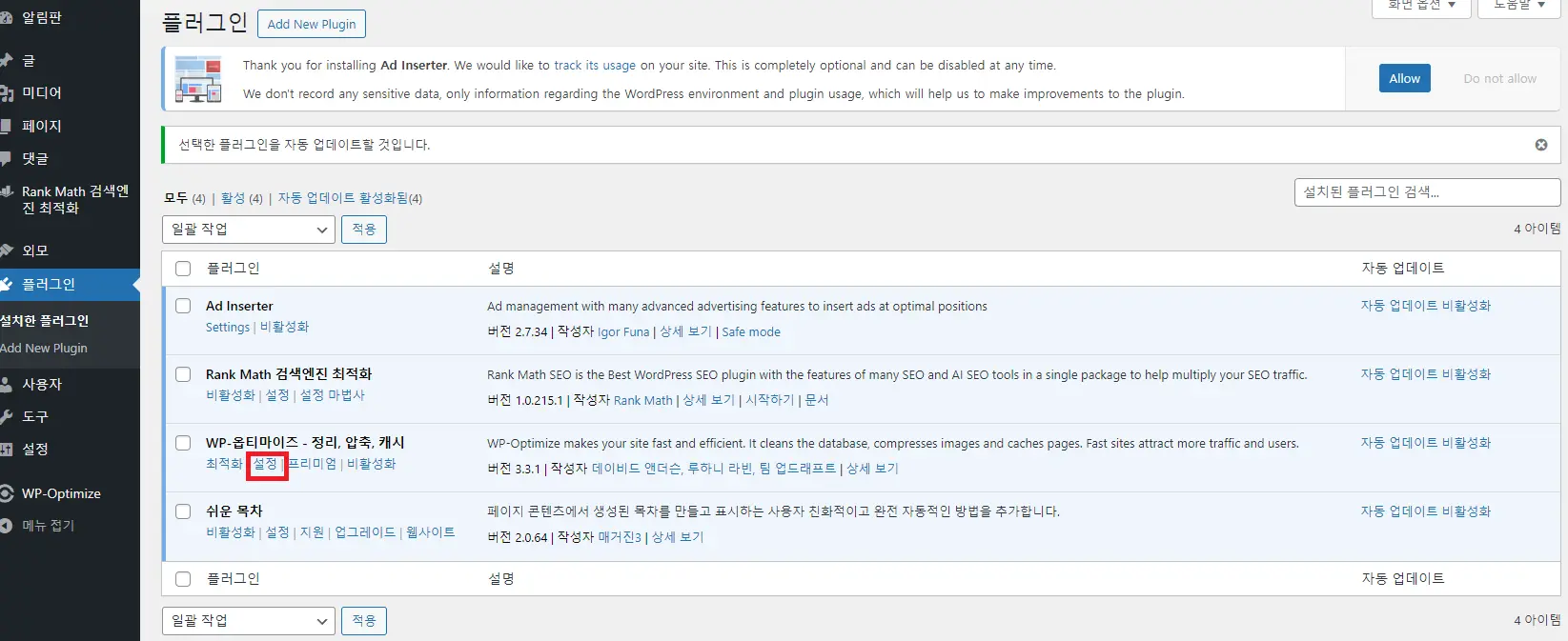1568x641 pixels.
Task: Click the top 적용 apply button
Action: [364, 230]
